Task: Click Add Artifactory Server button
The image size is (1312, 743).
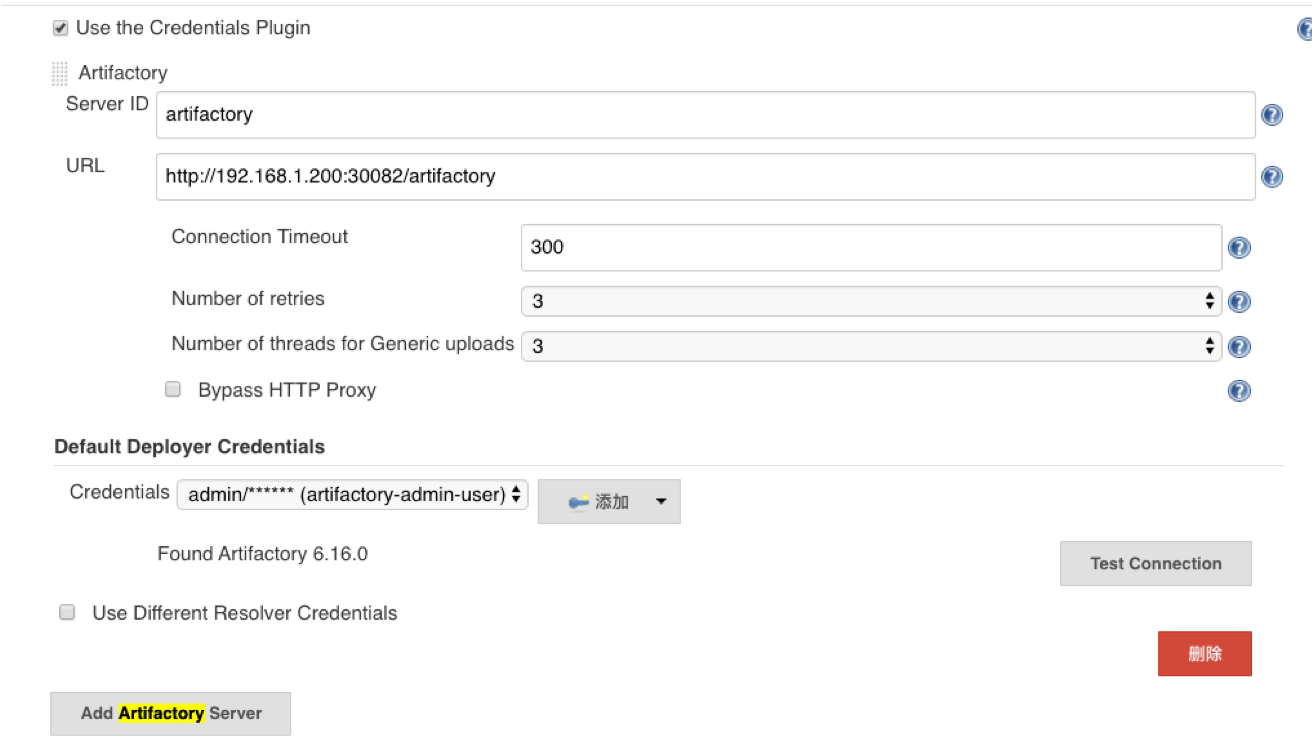Action: (x=171, y=714)
